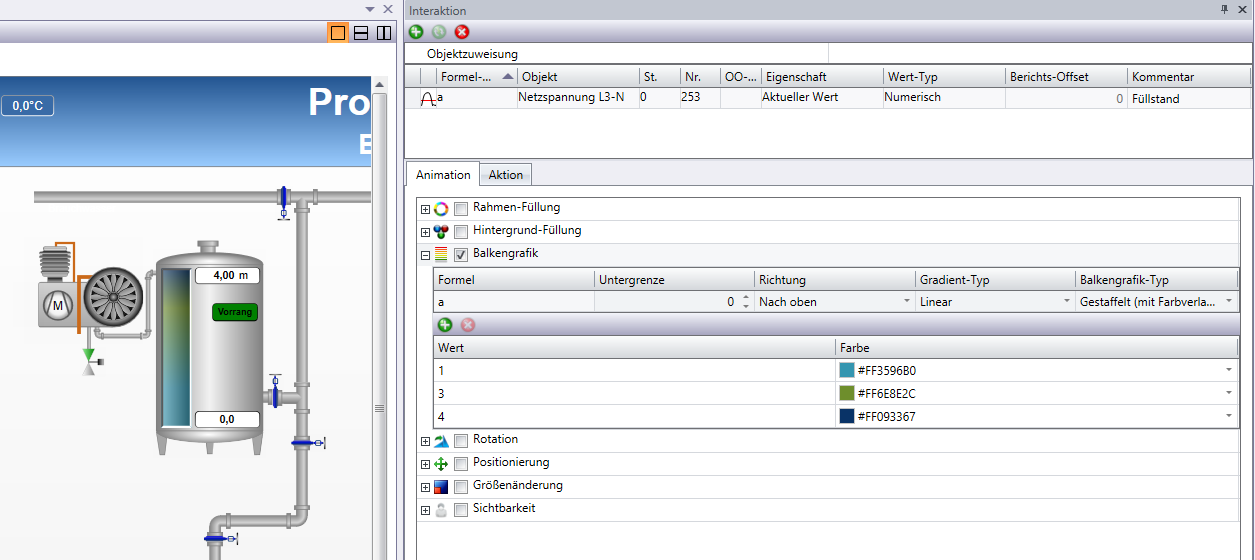Viewport: 1255px width, 560px height.
Task: Enable the Größenänderung checkbox
Action: pos(461,487)
